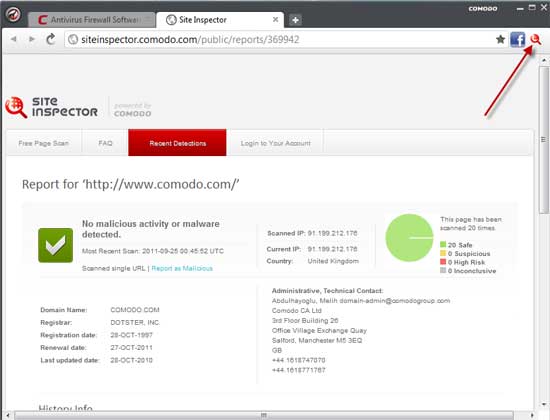Screen dimensions: 550x420
Task: Click the registration date 28-OCT-1997
Action: tap(132, 335)
